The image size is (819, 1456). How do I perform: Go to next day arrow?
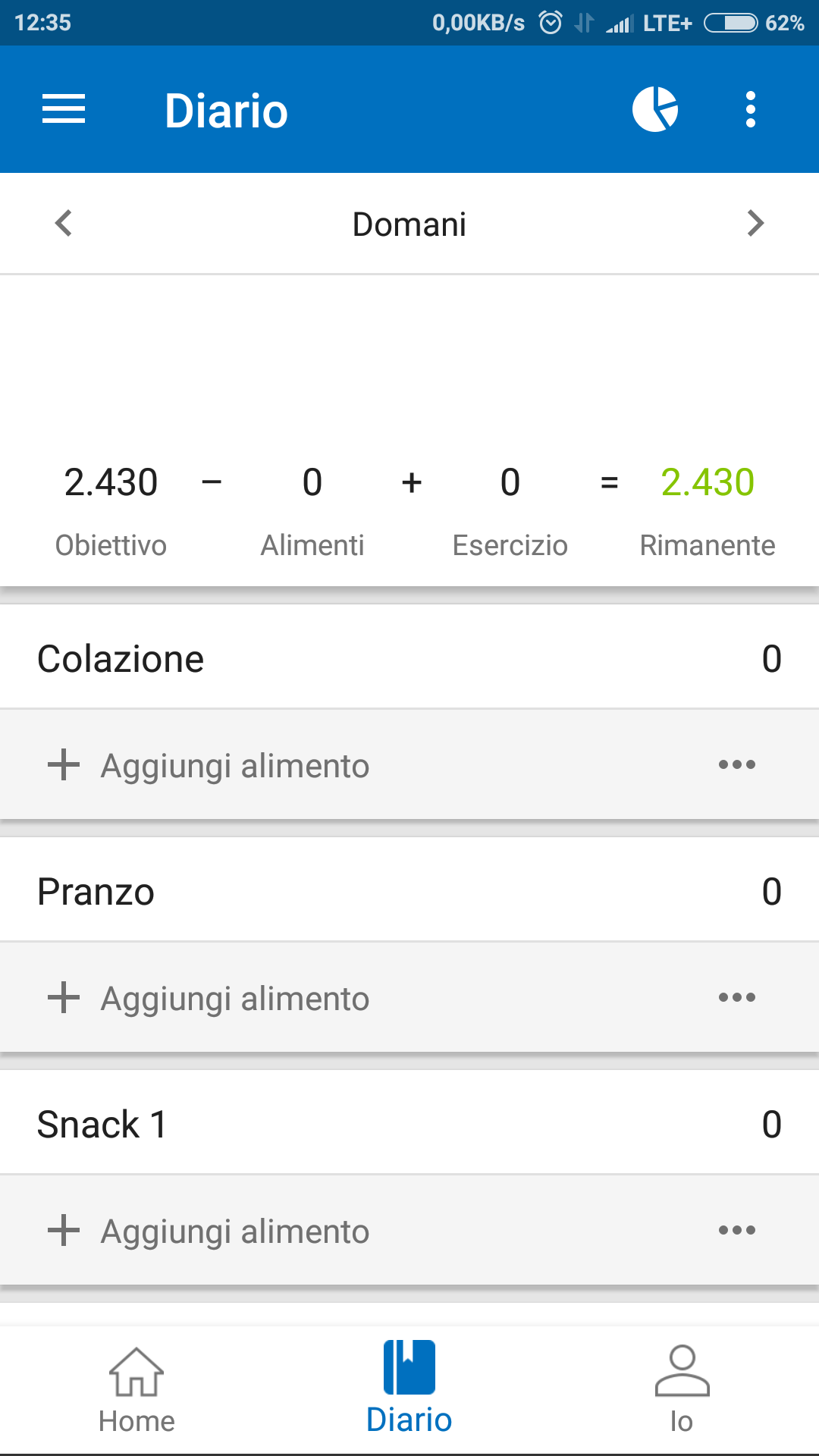click(x=755, y=224)
